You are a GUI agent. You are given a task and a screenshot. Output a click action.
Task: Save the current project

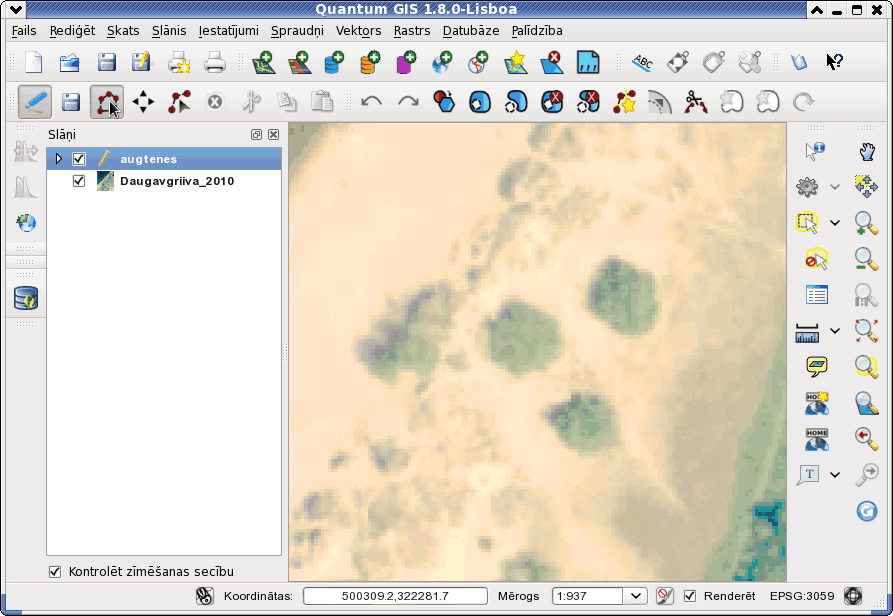pyautogui.click(x=106, y=62)
